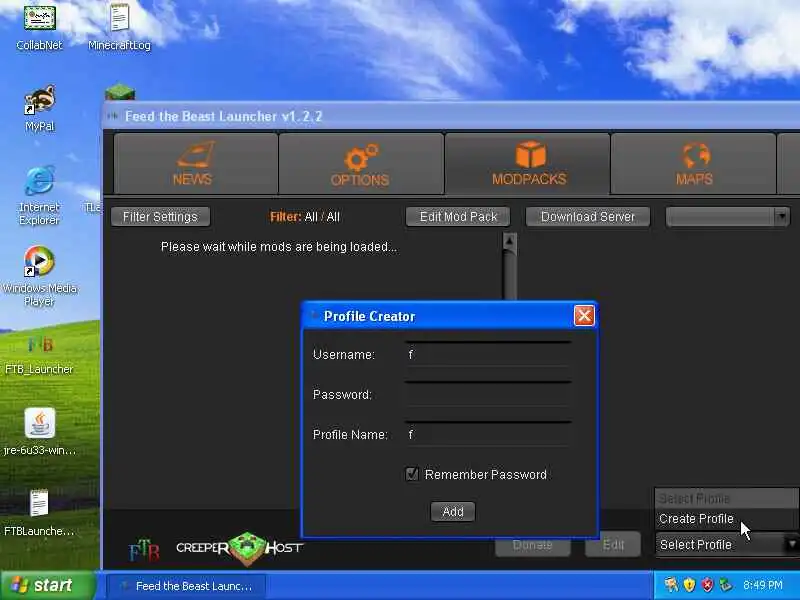The image size is (800, 600).
Task: Click the FTB logo in launcher footer
Action: tap(144, 549)
